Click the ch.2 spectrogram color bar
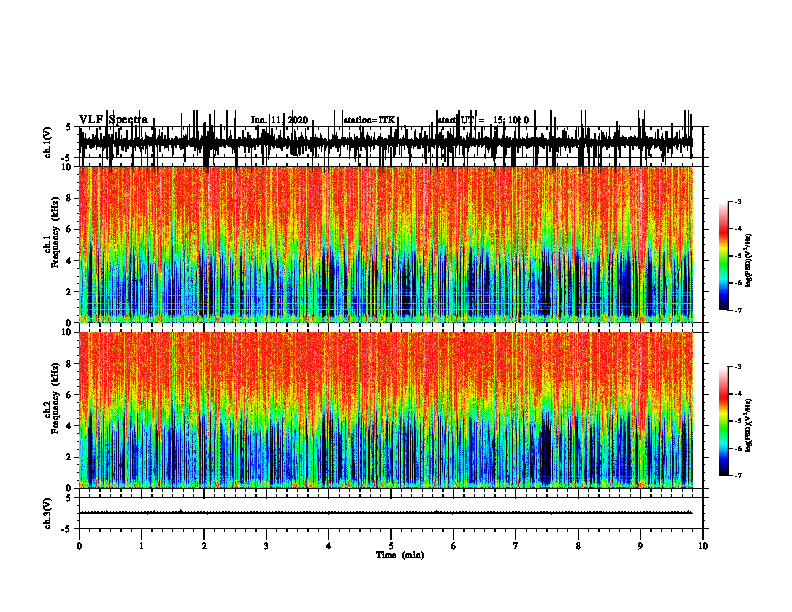 point(724,421)
